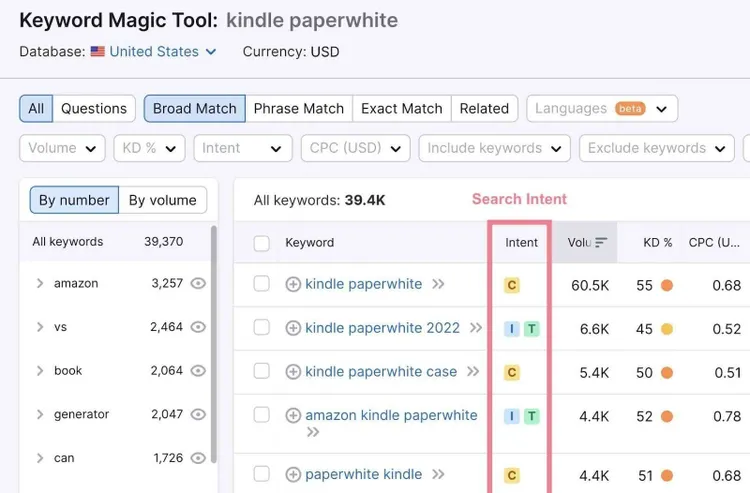Image resolution: width=750 pixels, height=493 pixels.
Task: Check the 'paperwhite kindle' row checkbox
Action: (x=262, y=474)
